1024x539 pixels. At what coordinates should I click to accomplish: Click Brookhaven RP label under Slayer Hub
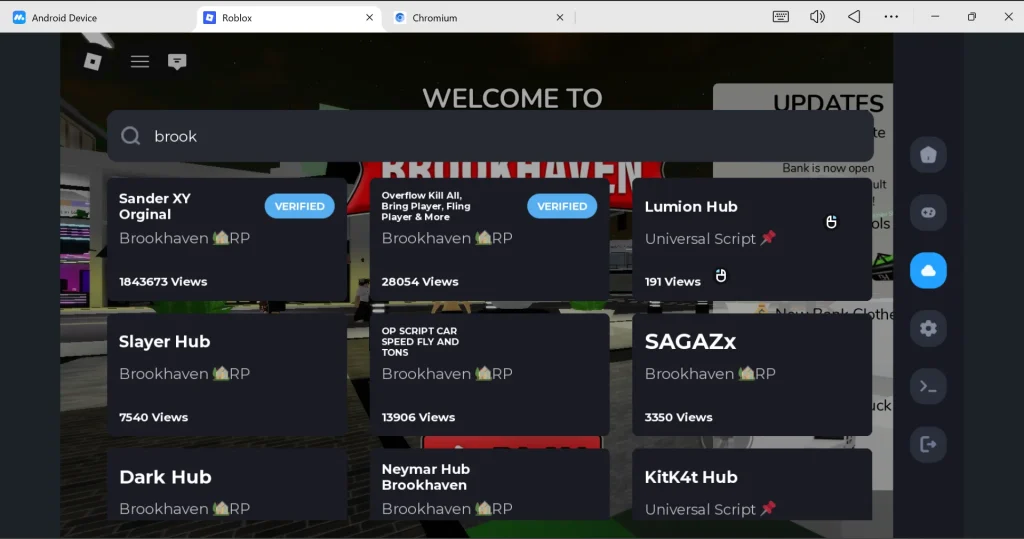pos(185,374)
